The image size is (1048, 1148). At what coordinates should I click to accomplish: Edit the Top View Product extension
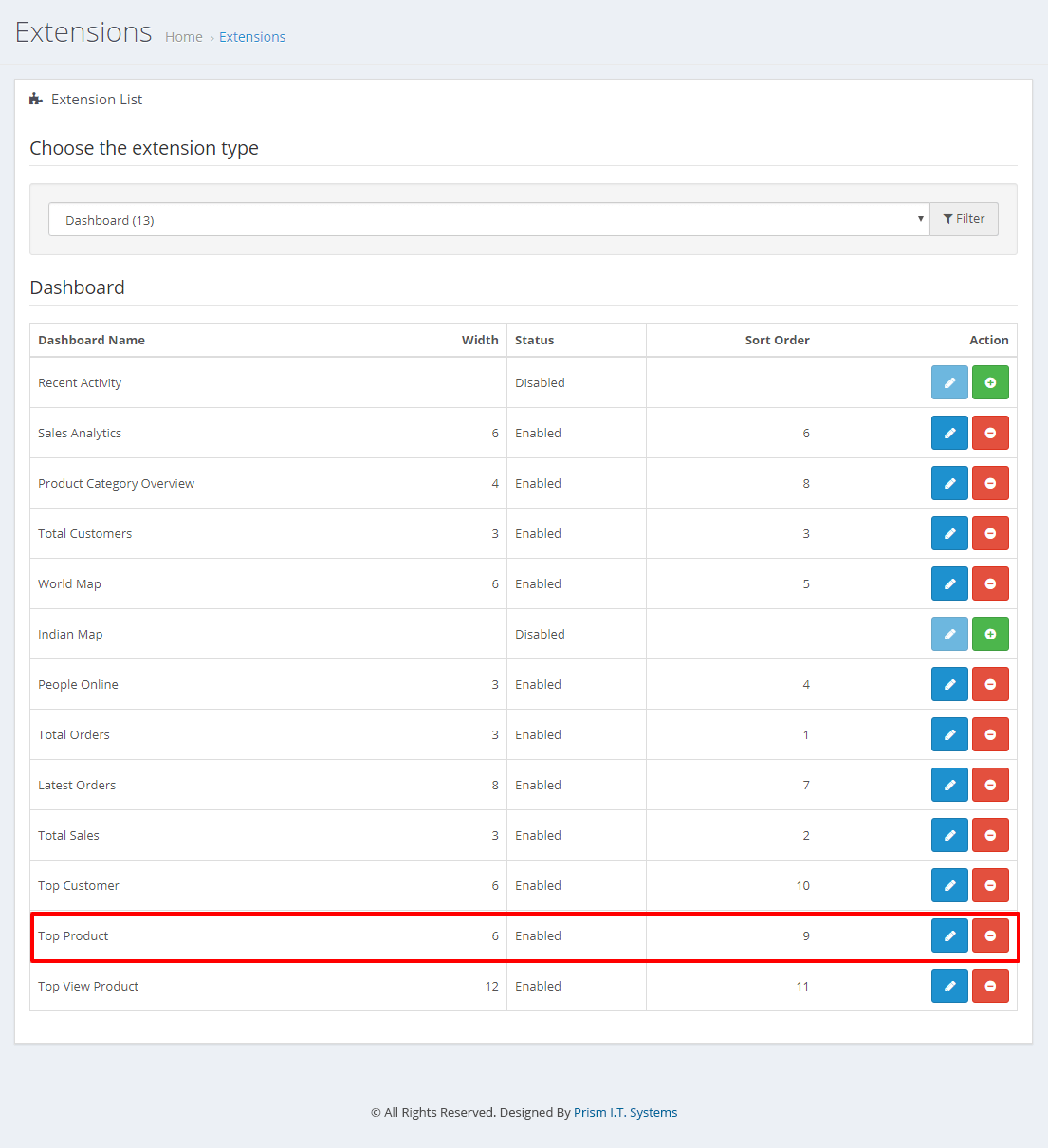pyautogui.click(x=949, y=986)
